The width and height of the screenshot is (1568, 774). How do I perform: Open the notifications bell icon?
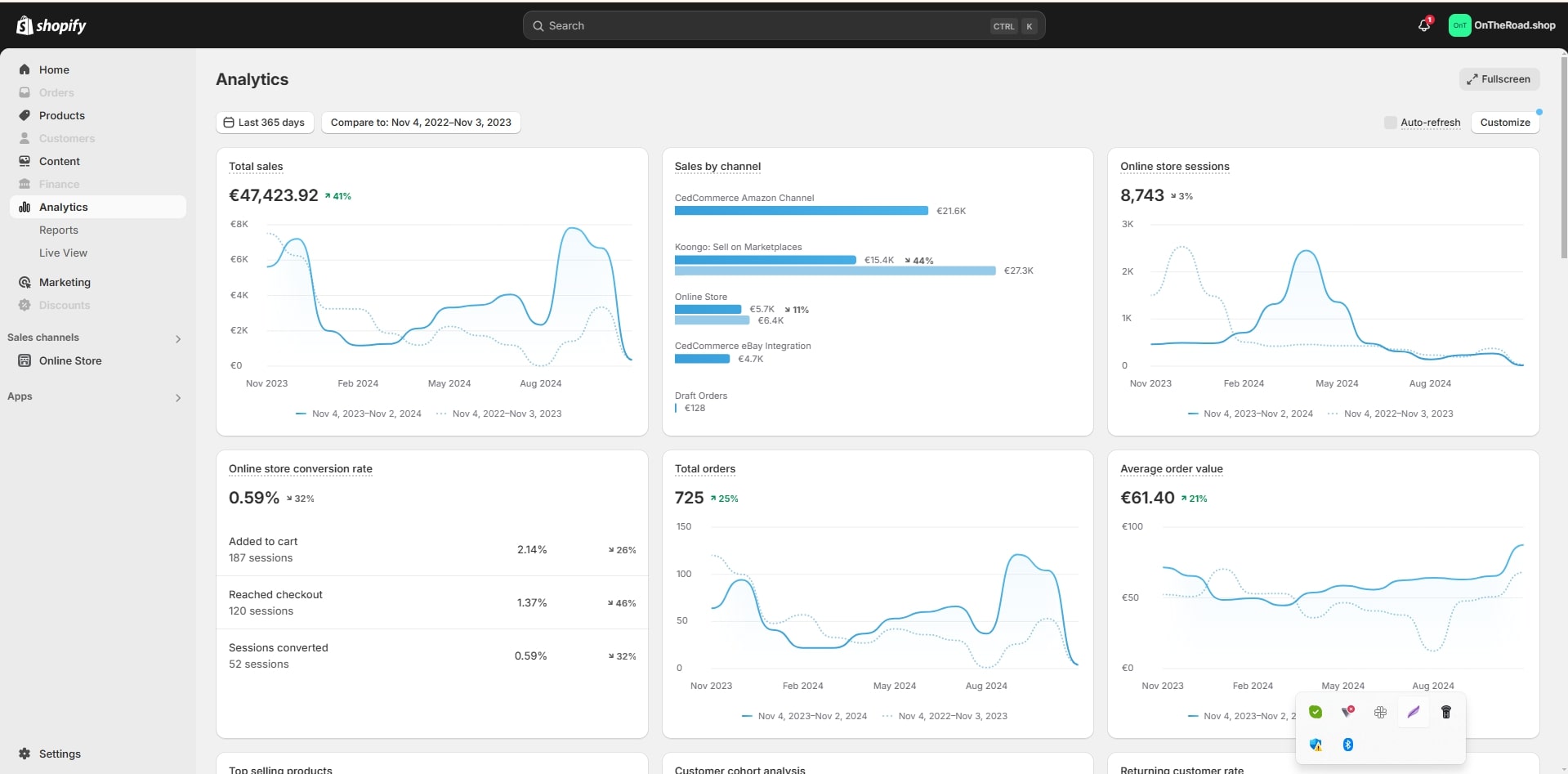[x=1424, y=25]
